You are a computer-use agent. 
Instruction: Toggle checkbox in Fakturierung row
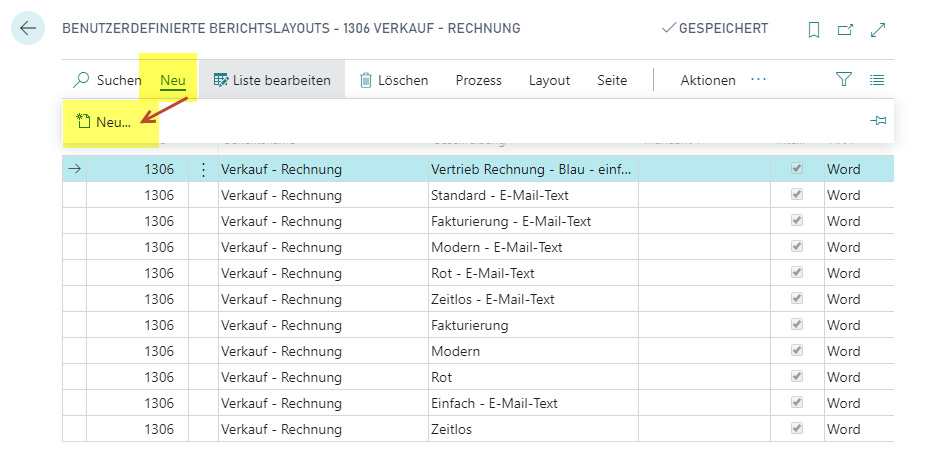797,325
